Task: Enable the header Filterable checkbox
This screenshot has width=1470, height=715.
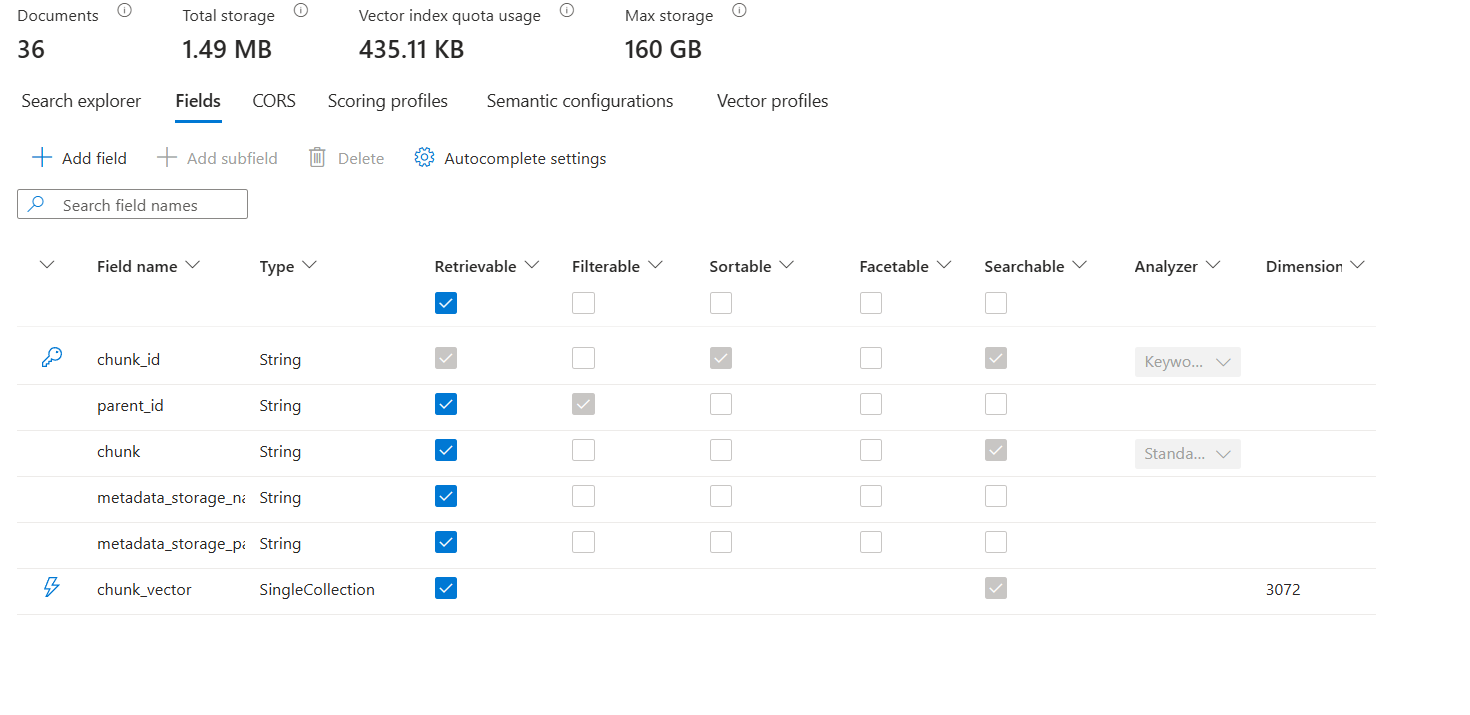Action: click(x=583, y=303)
